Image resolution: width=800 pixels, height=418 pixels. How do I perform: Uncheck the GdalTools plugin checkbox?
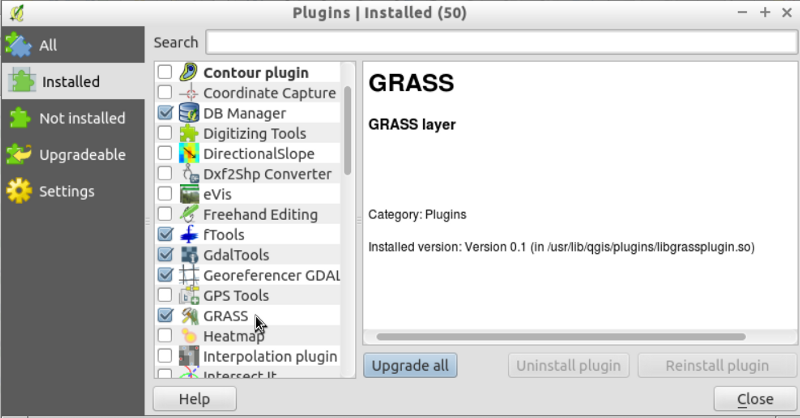pos(165,255)
